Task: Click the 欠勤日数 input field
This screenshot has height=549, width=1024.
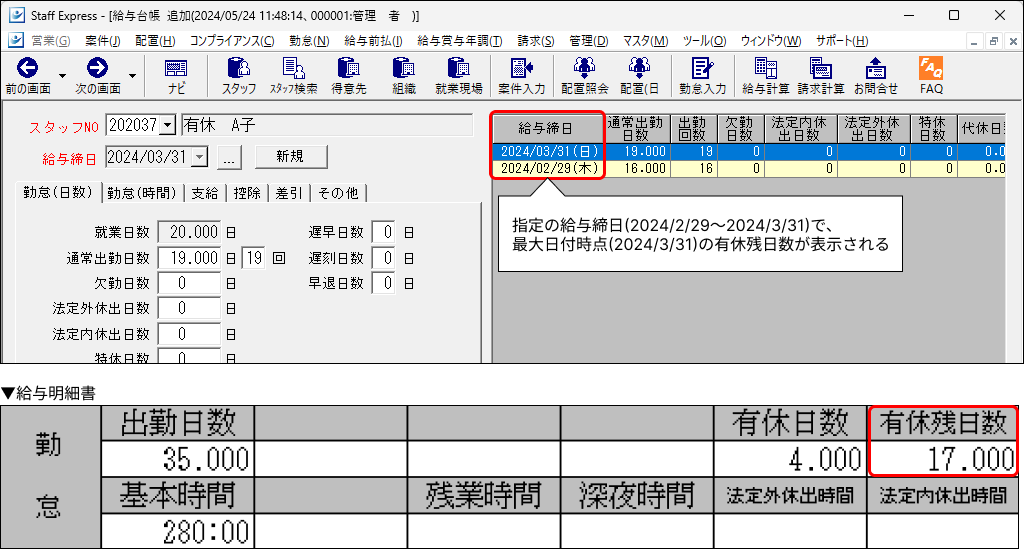Action: tap(189, 283)
